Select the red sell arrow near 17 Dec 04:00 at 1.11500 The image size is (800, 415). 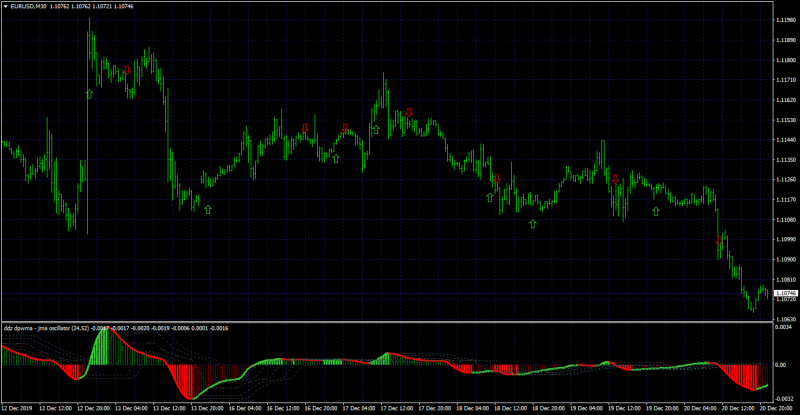[x=345, y=128]
